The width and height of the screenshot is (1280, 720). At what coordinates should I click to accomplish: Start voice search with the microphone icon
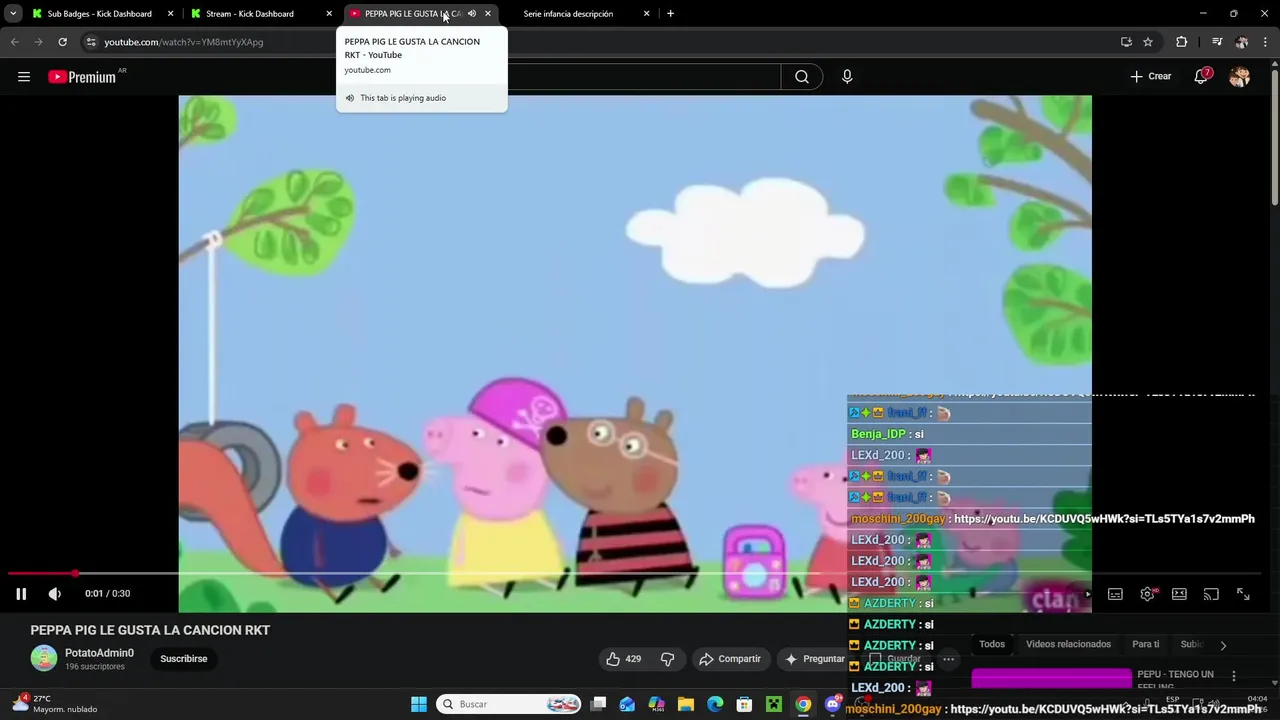point(847,77)
